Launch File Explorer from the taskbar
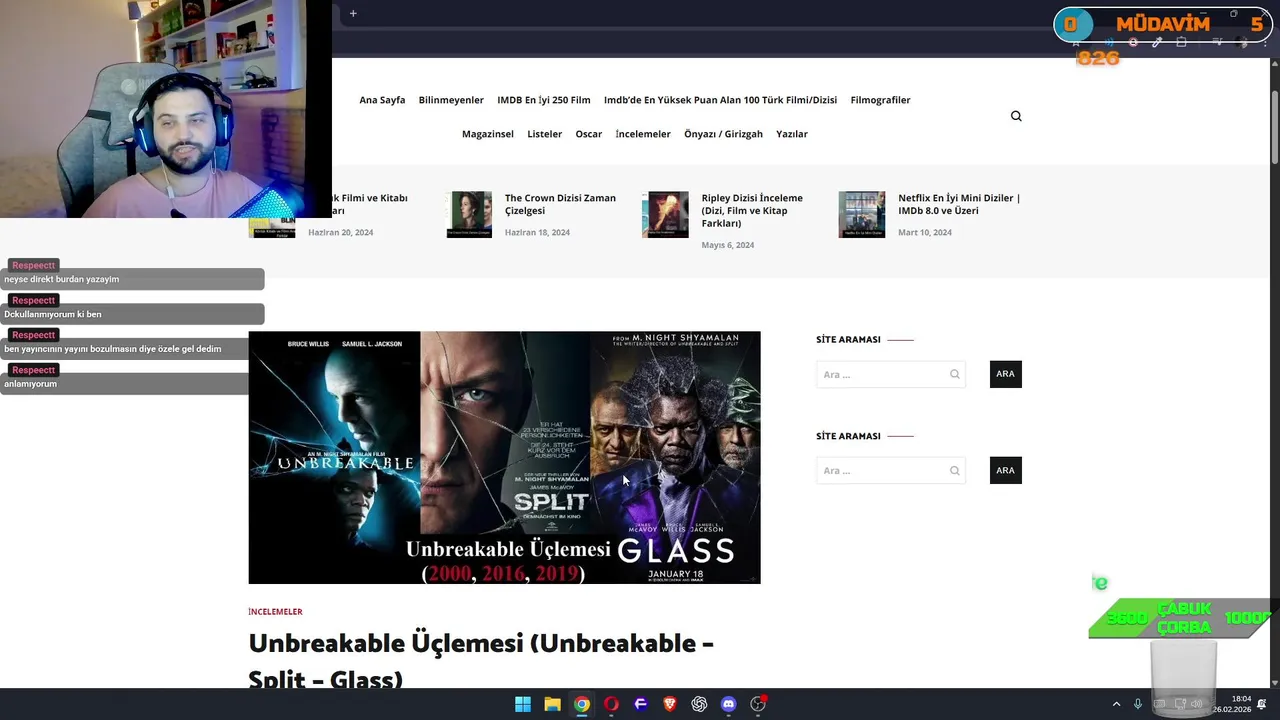Viewport: 1280px width, 720px height. point(552,704)
